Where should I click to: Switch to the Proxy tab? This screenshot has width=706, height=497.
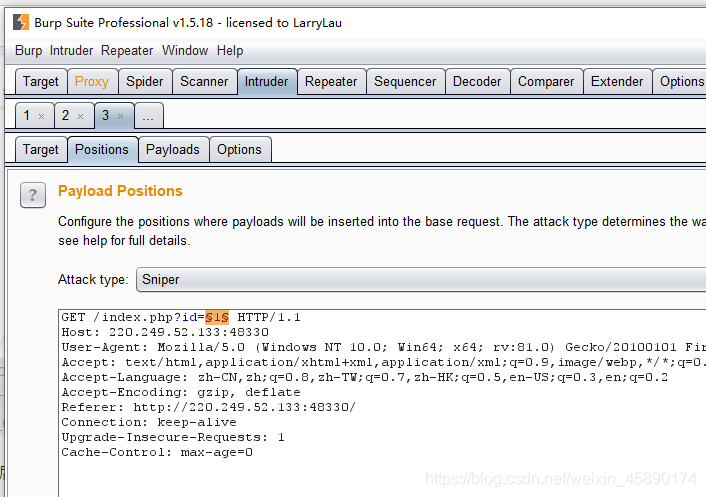92,81
